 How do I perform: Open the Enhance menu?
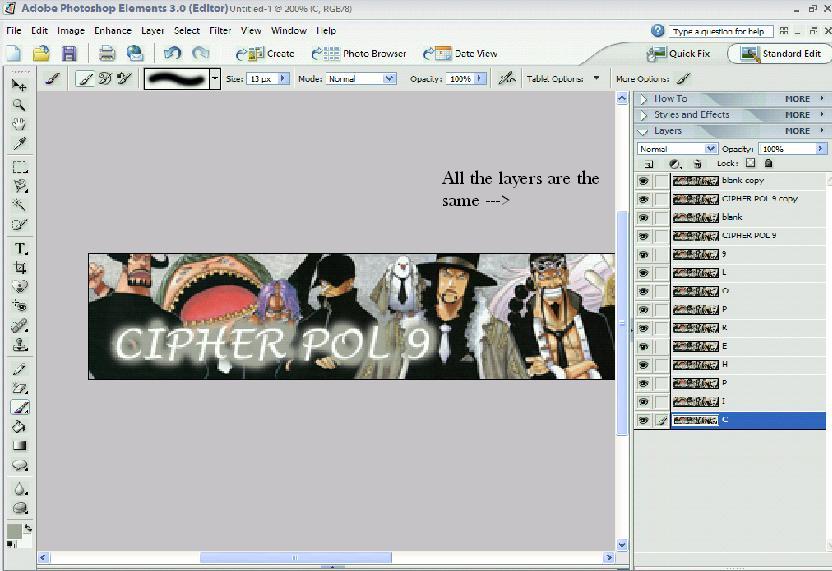[x=112, y=31]
